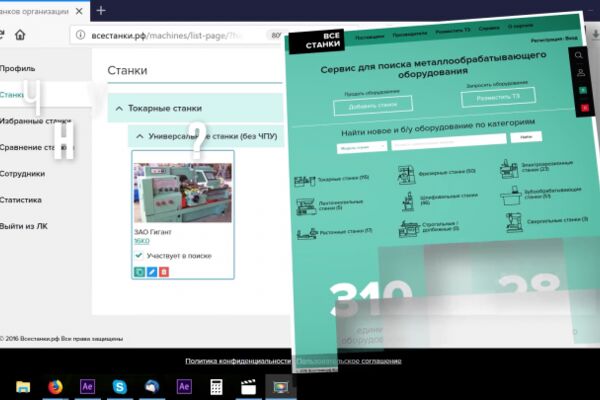Open the Строгальные / долбежные category icon
Image resolution: width=600 pixels, height=400 pixels.
[409, 229]
